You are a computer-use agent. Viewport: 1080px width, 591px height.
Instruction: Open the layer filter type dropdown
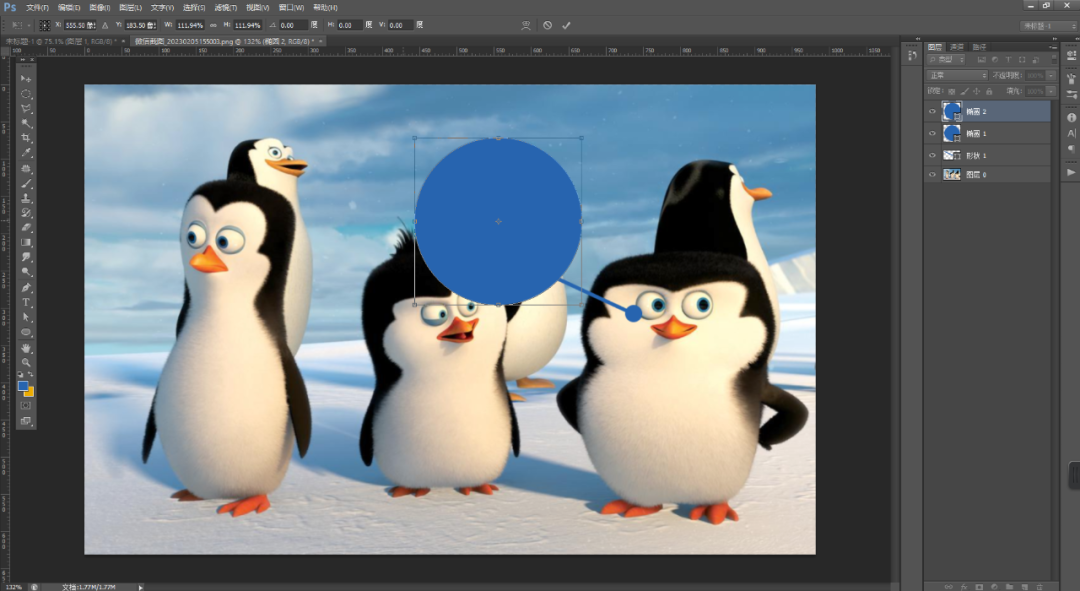946,60
